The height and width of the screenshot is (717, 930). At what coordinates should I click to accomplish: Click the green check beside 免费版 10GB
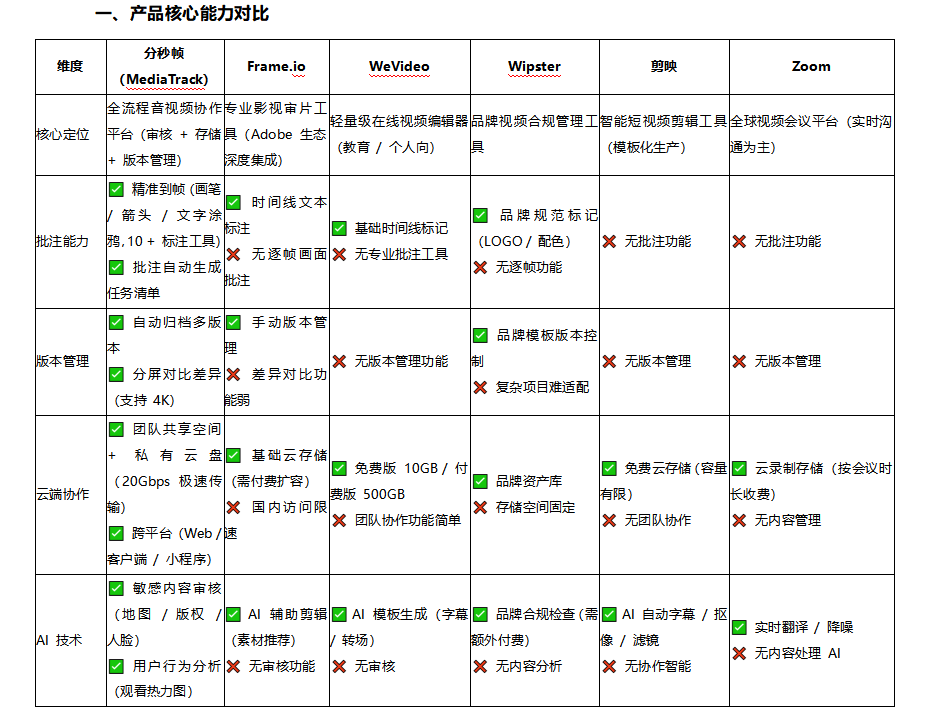tap(339, 468)
